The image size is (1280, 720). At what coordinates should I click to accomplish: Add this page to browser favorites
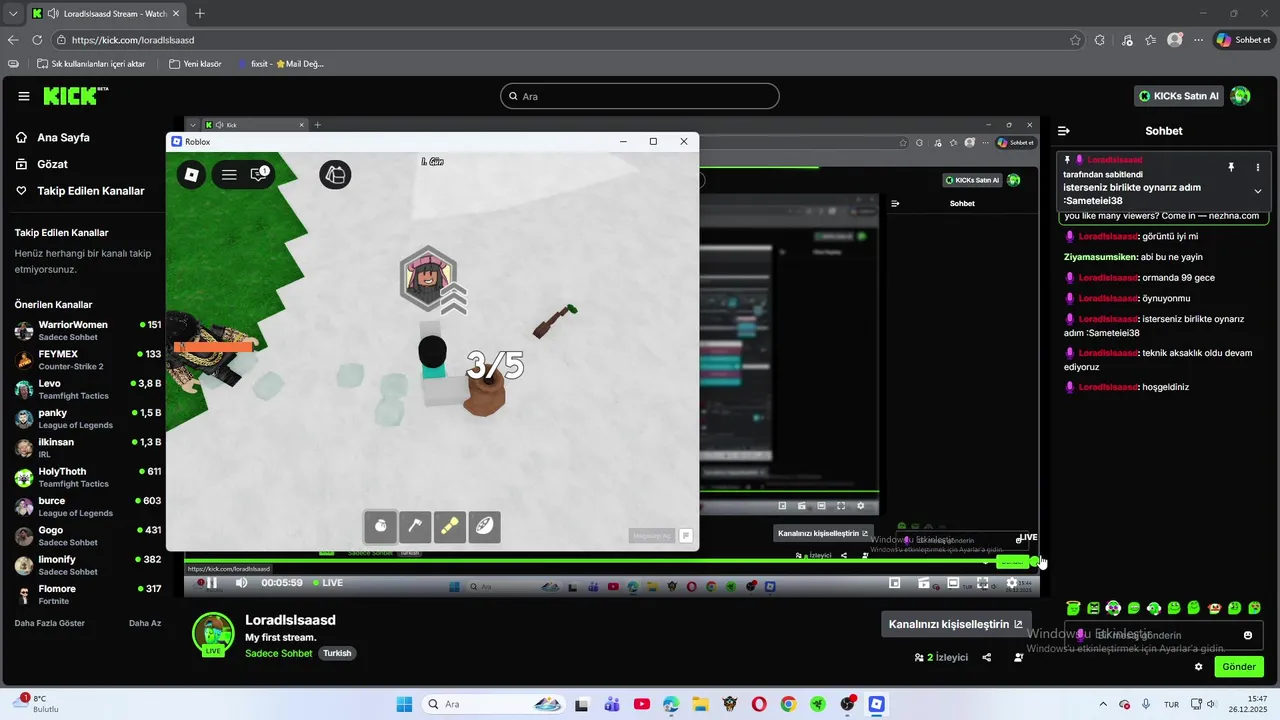point(1075,40)
